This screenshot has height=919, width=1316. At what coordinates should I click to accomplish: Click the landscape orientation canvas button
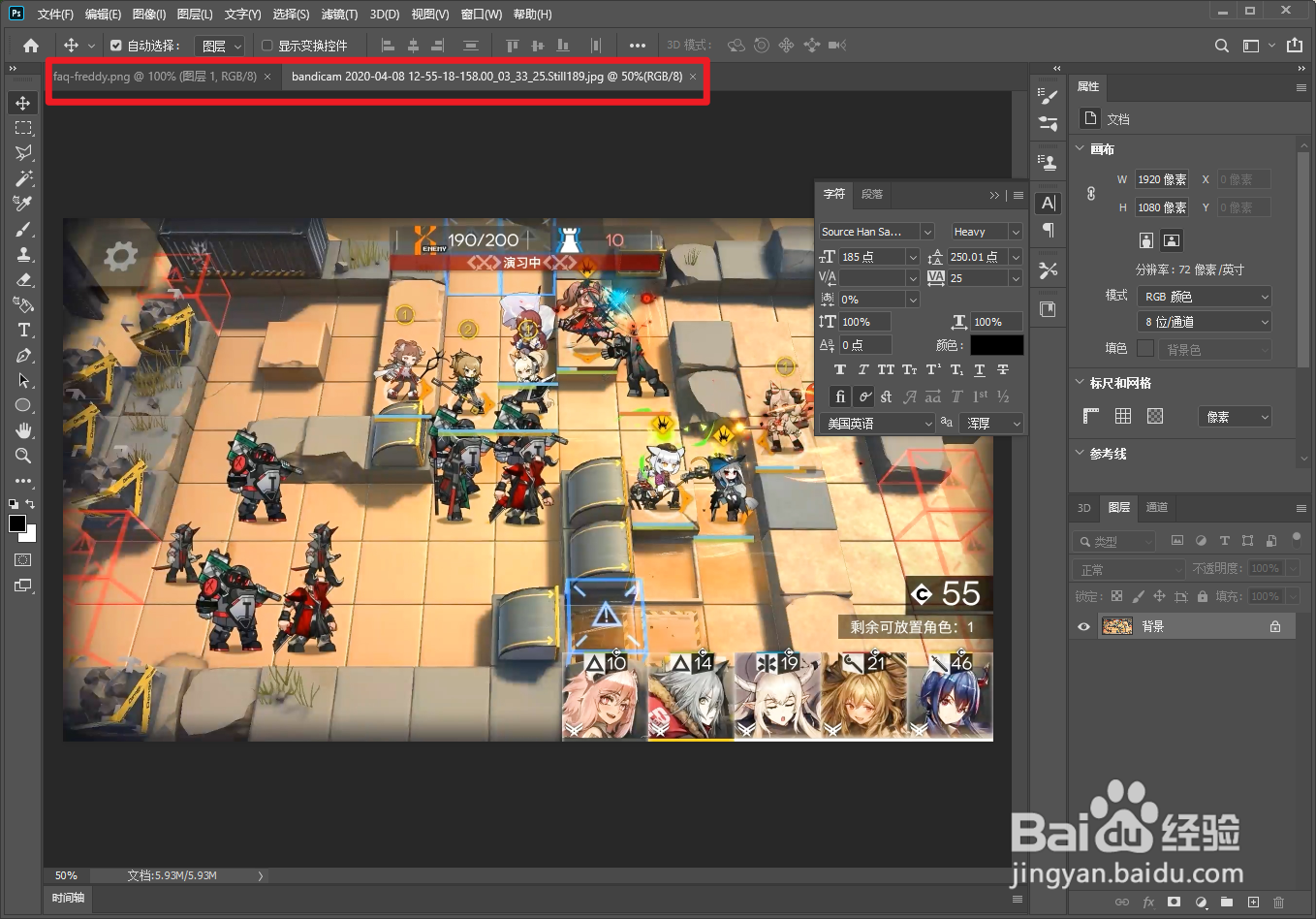[x=1172, y=240]
